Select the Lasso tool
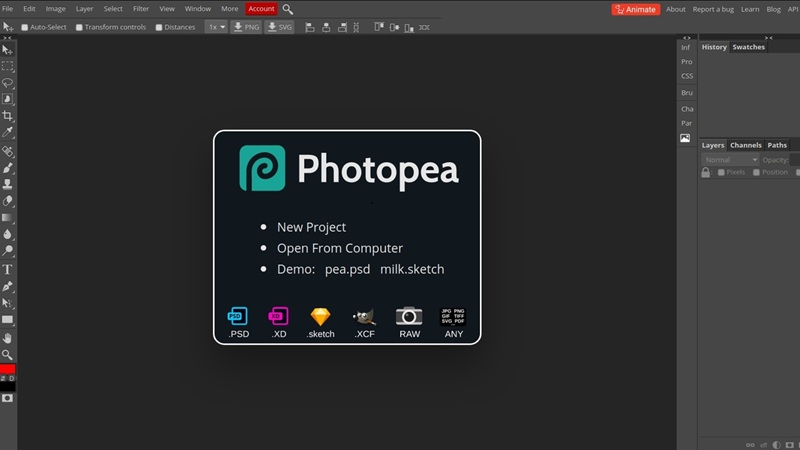The height and width of the screenshot is (450, 800). (x=7, y=83)
